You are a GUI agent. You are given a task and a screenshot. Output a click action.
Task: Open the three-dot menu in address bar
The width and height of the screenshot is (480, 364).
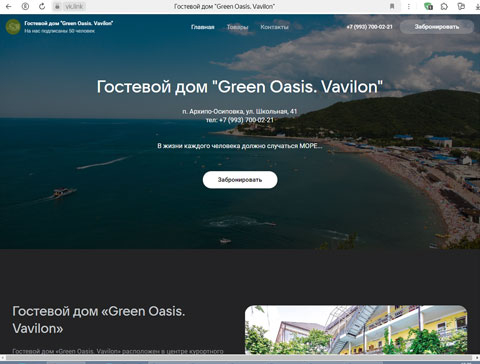409,6
